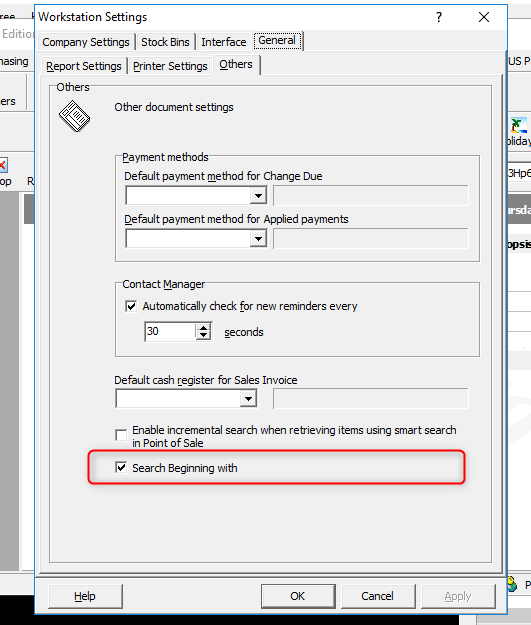The height and width of the screenshot is (625, 531).
Task: Open the Printer Settings tab
Action: (x=170, y=66)
